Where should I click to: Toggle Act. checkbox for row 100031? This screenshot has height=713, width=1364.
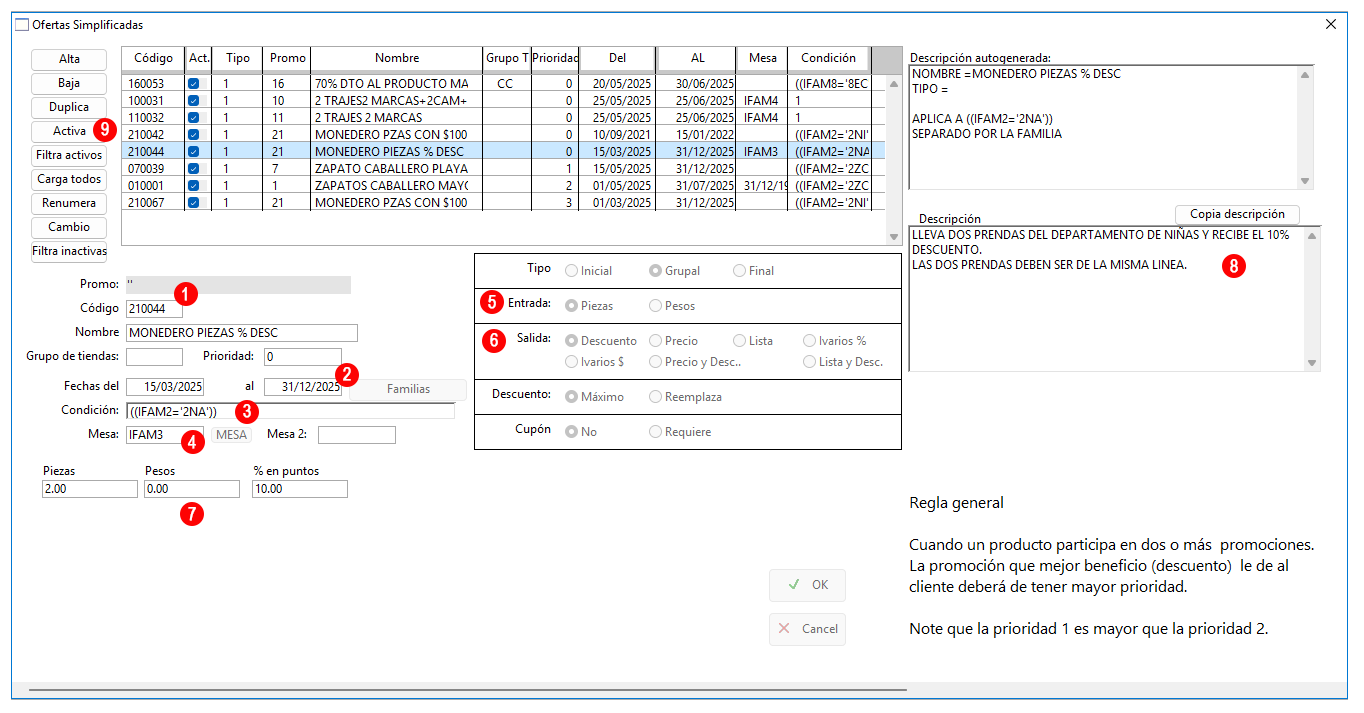click(193, 101)
